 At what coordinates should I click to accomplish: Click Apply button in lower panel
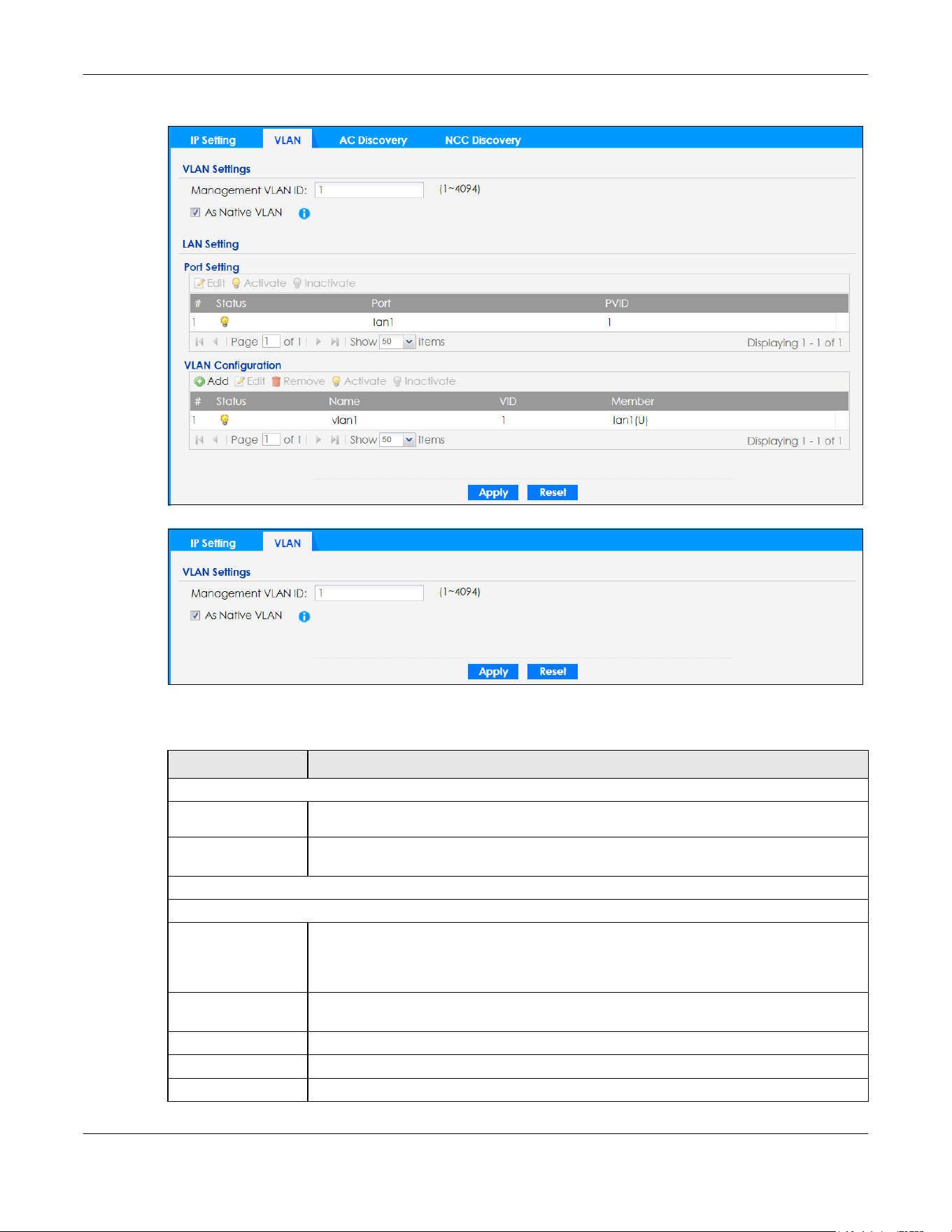(x=493, y=671)
